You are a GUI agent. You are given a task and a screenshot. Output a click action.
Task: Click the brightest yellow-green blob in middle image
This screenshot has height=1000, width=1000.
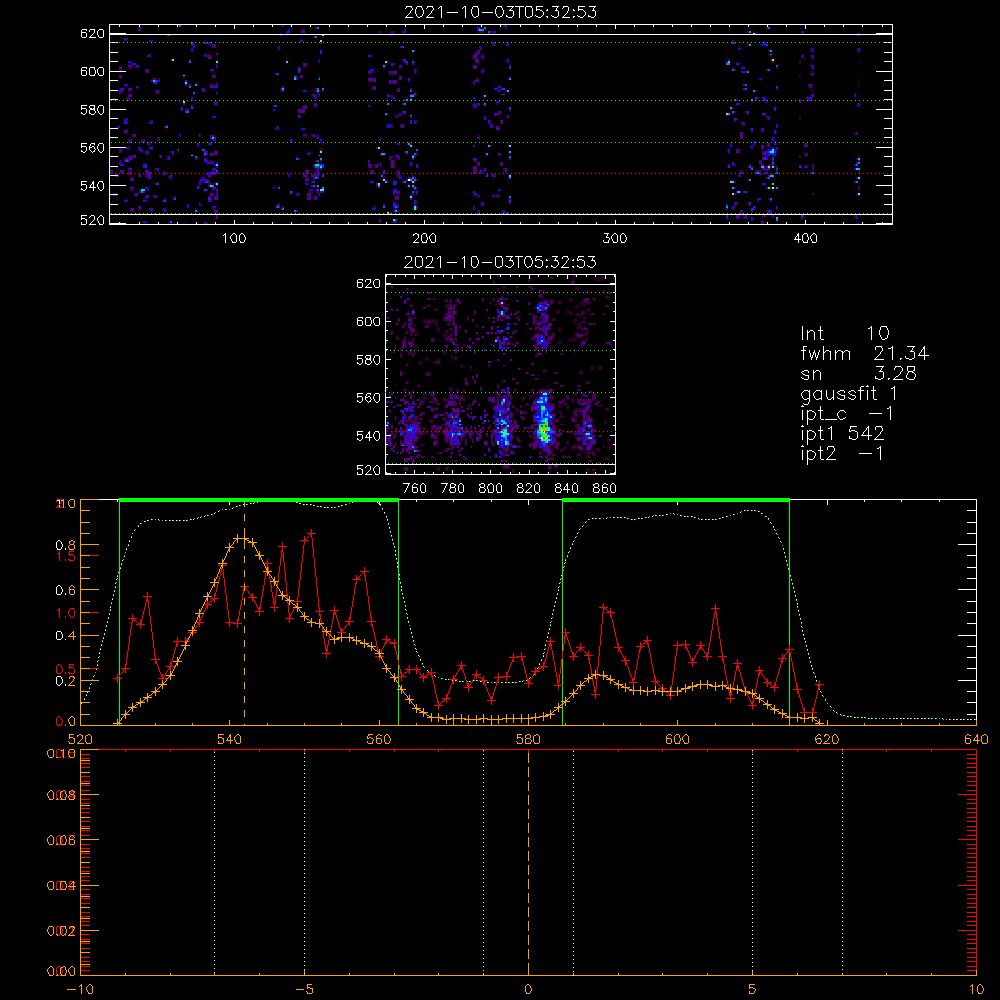(x=543, y=431)
